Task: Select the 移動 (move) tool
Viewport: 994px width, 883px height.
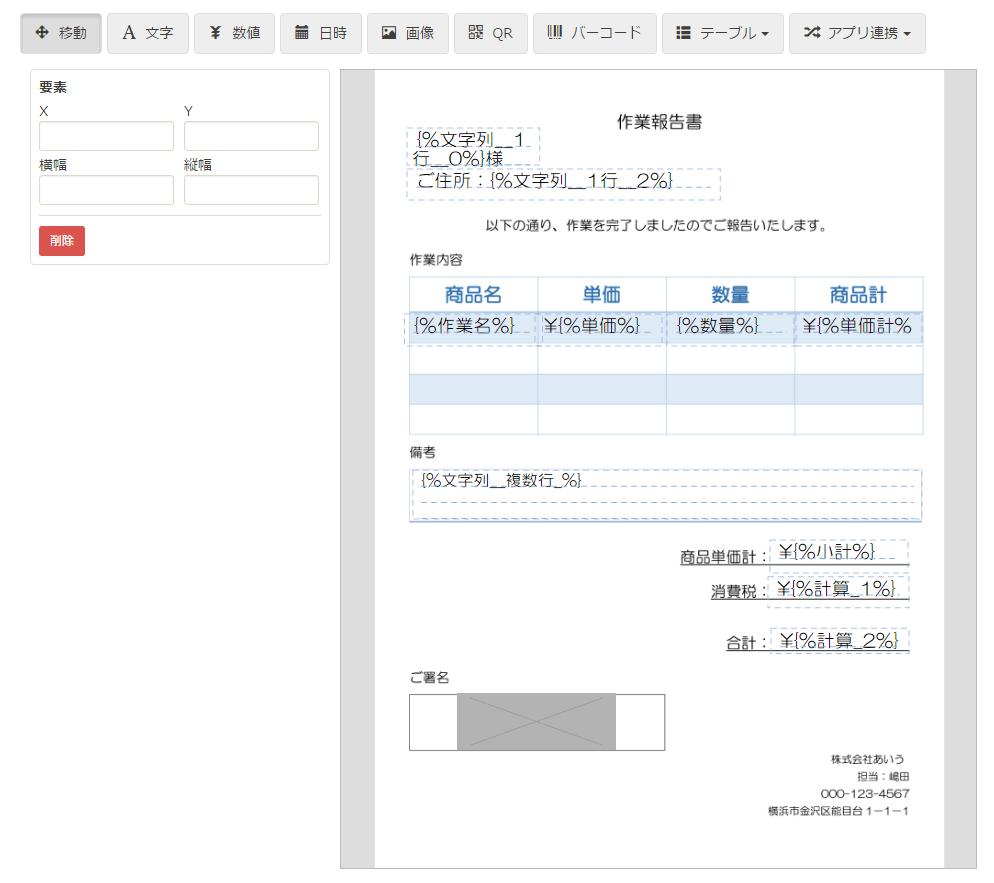Action: 61,34
